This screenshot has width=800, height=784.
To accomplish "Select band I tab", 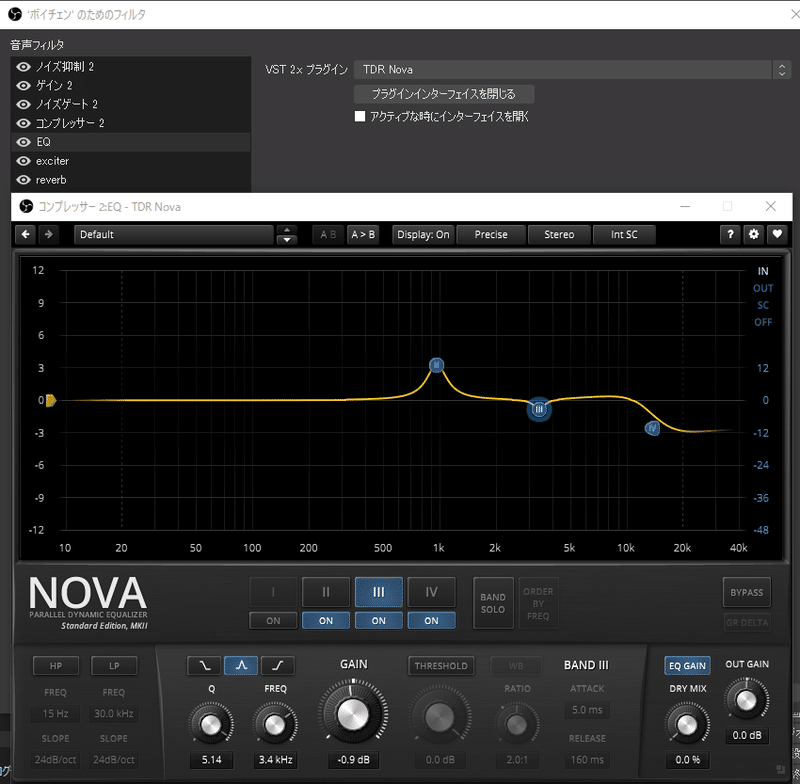I will 273,592.
